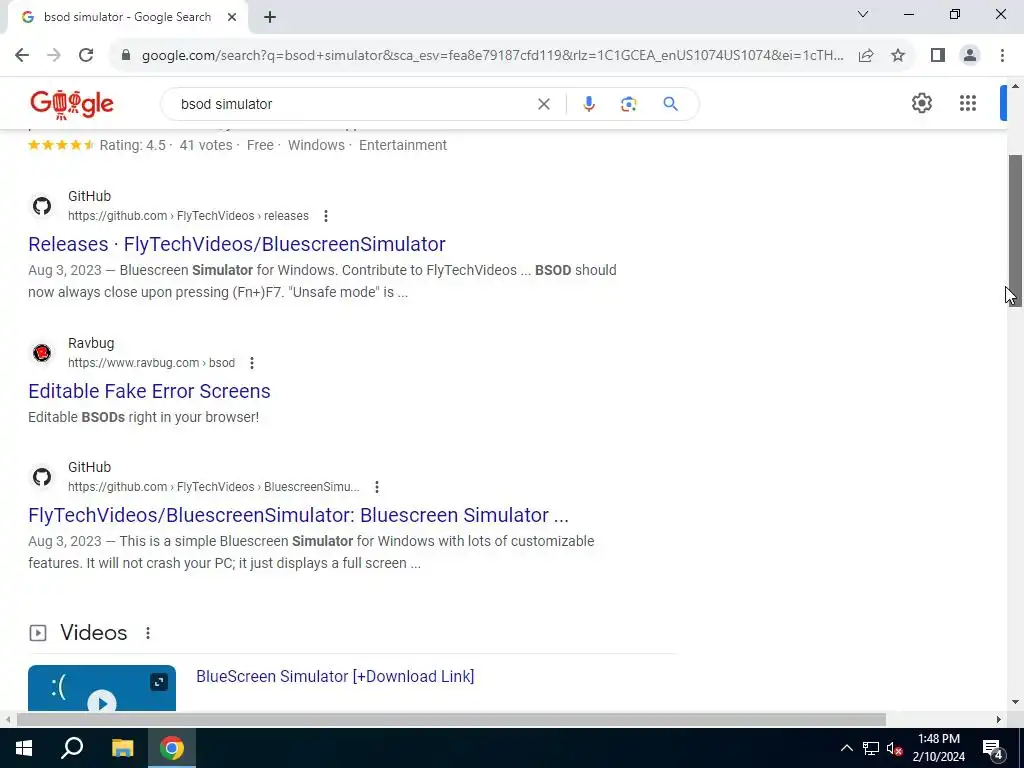The width and height of the screenshot is (1024, 768).
Task: Click the Chrome taskbar icon
Action: [171, 748]
